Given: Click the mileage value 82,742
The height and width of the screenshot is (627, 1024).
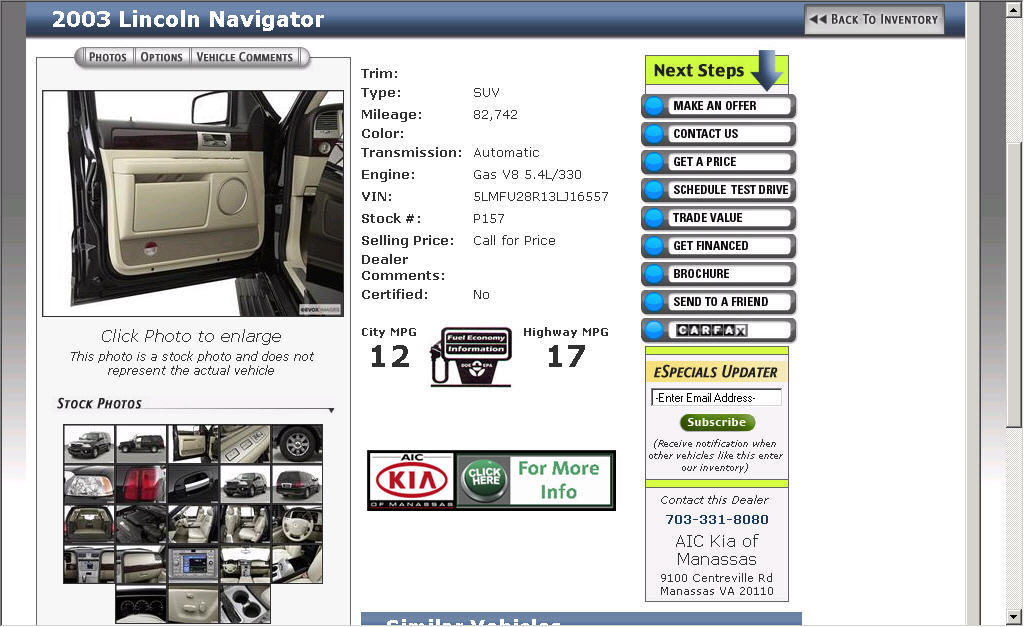Looking at the screenshot, I should click(495, 115).
